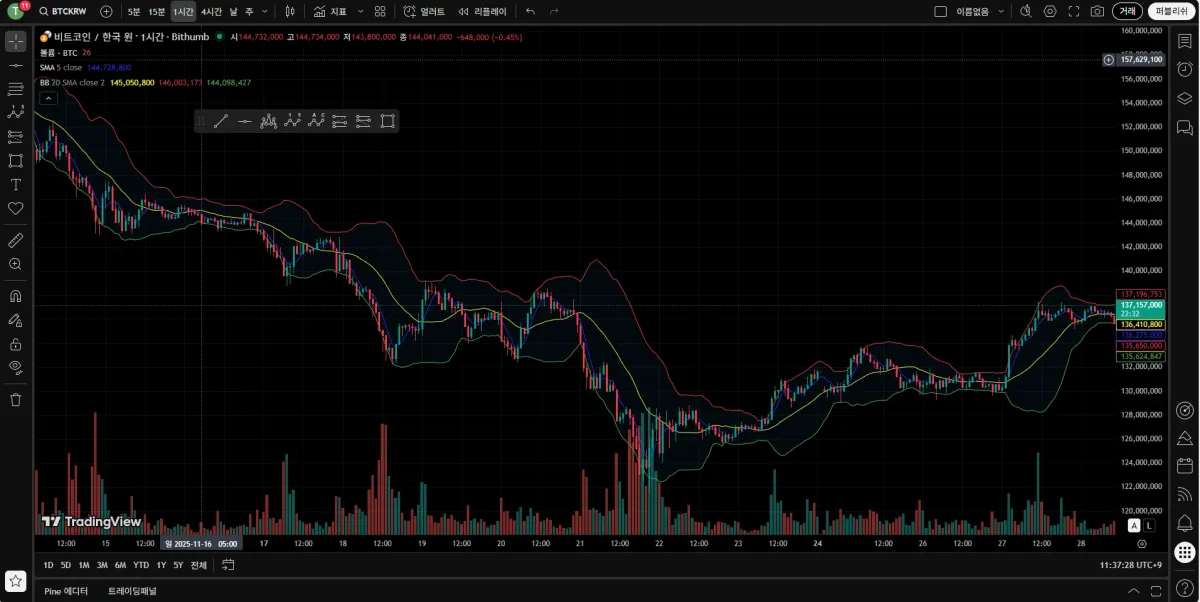Toggle magnet mode

coord(15,296)
